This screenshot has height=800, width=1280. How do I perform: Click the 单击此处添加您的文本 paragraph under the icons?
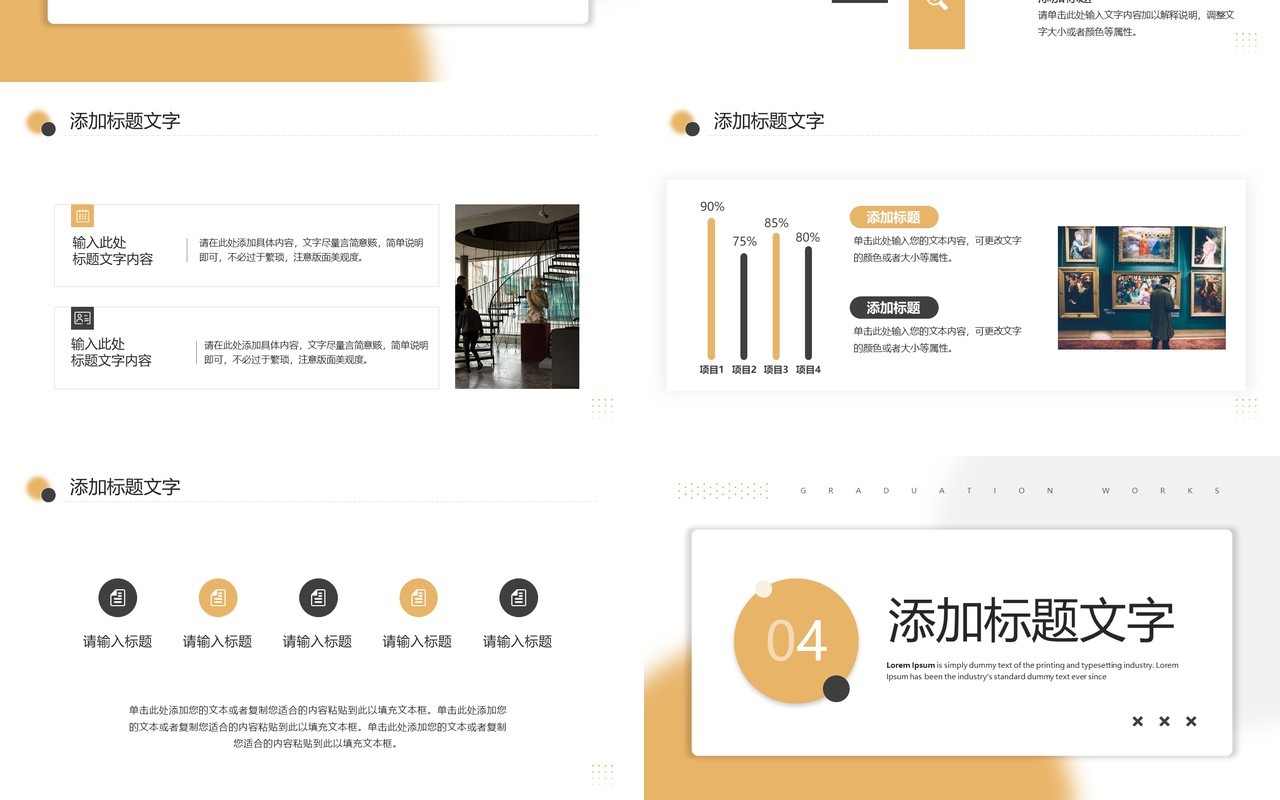point(318,727)
